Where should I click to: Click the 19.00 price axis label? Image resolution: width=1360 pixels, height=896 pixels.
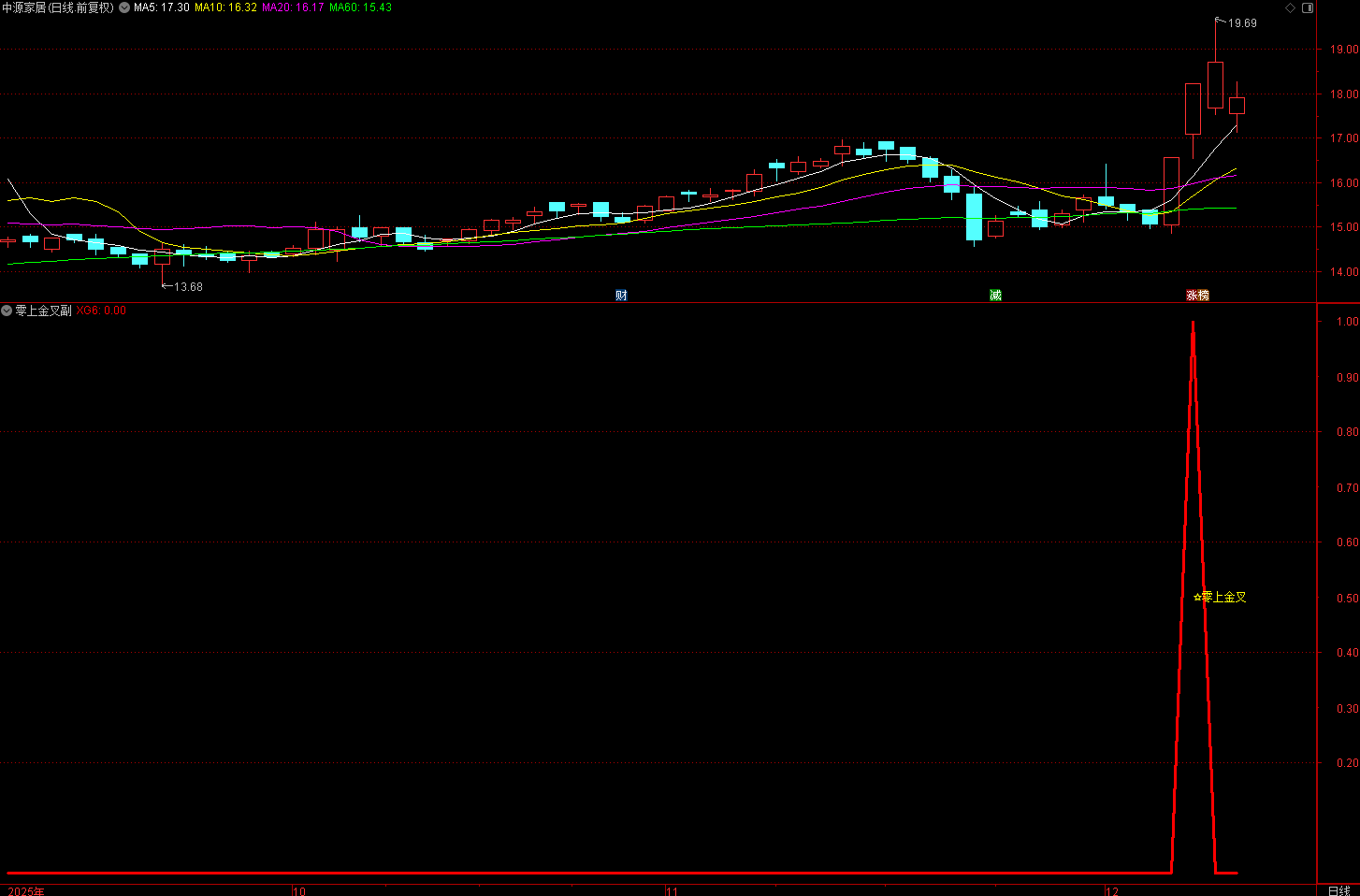click(x=1344, y=50)
